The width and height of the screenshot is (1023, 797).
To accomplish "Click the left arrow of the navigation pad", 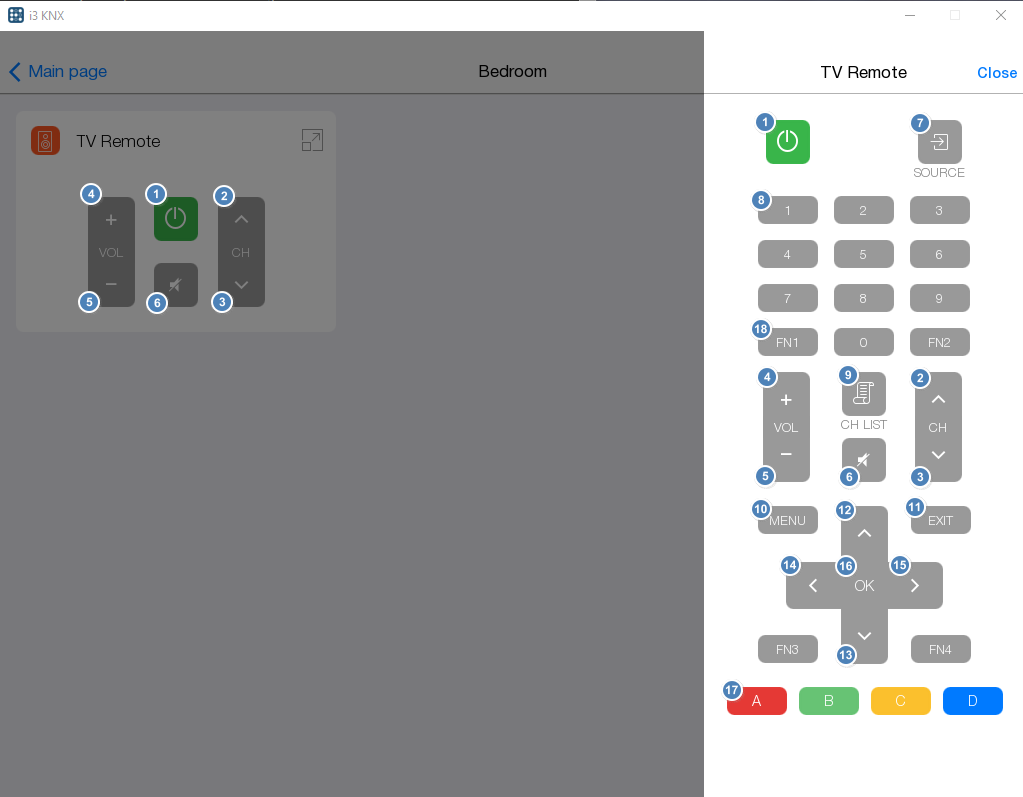I will point(812,585).
